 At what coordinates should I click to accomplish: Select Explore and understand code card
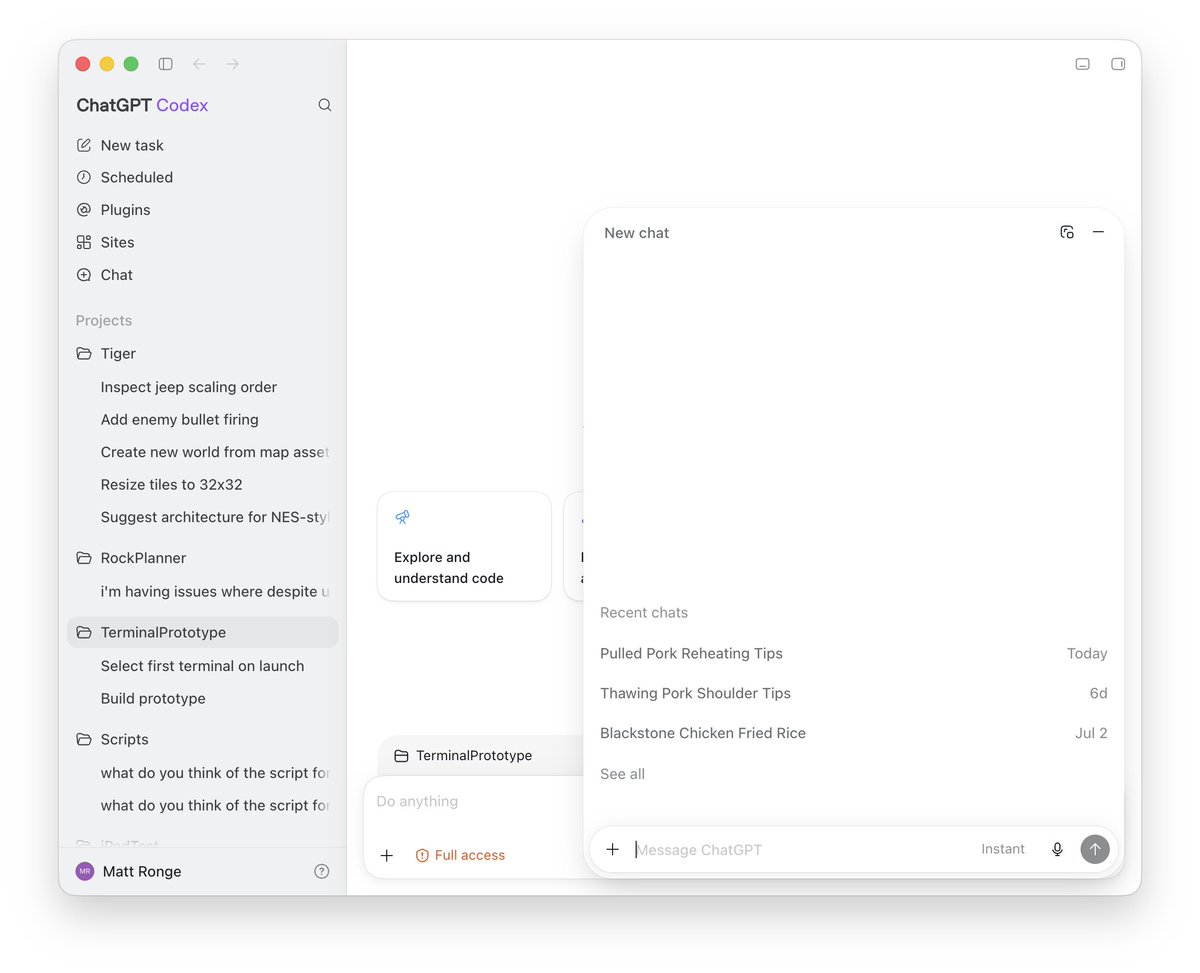point(464,546)
